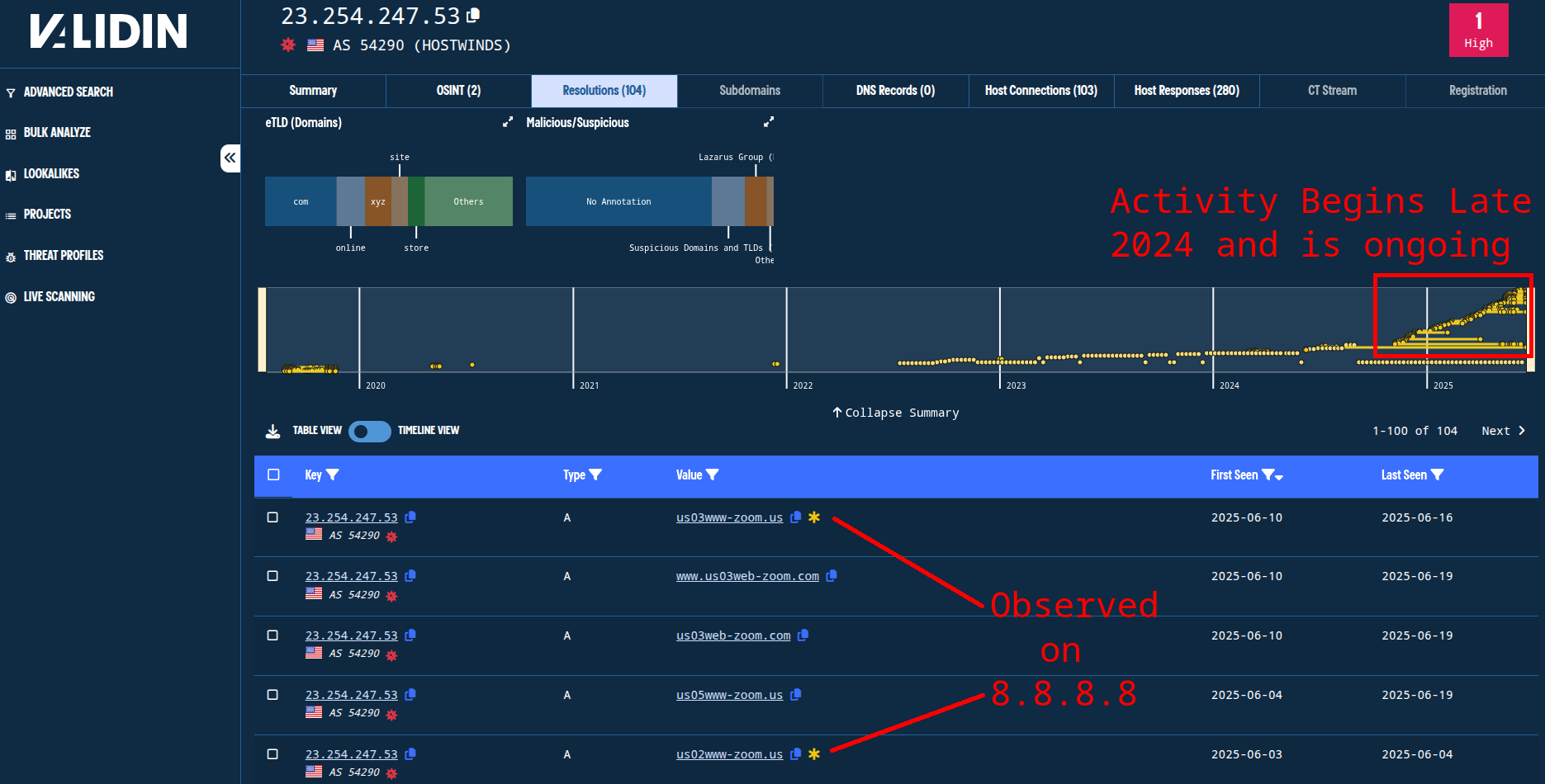
Task: Open domain link us03www-zoom.us
Action: tap(729, 517)
